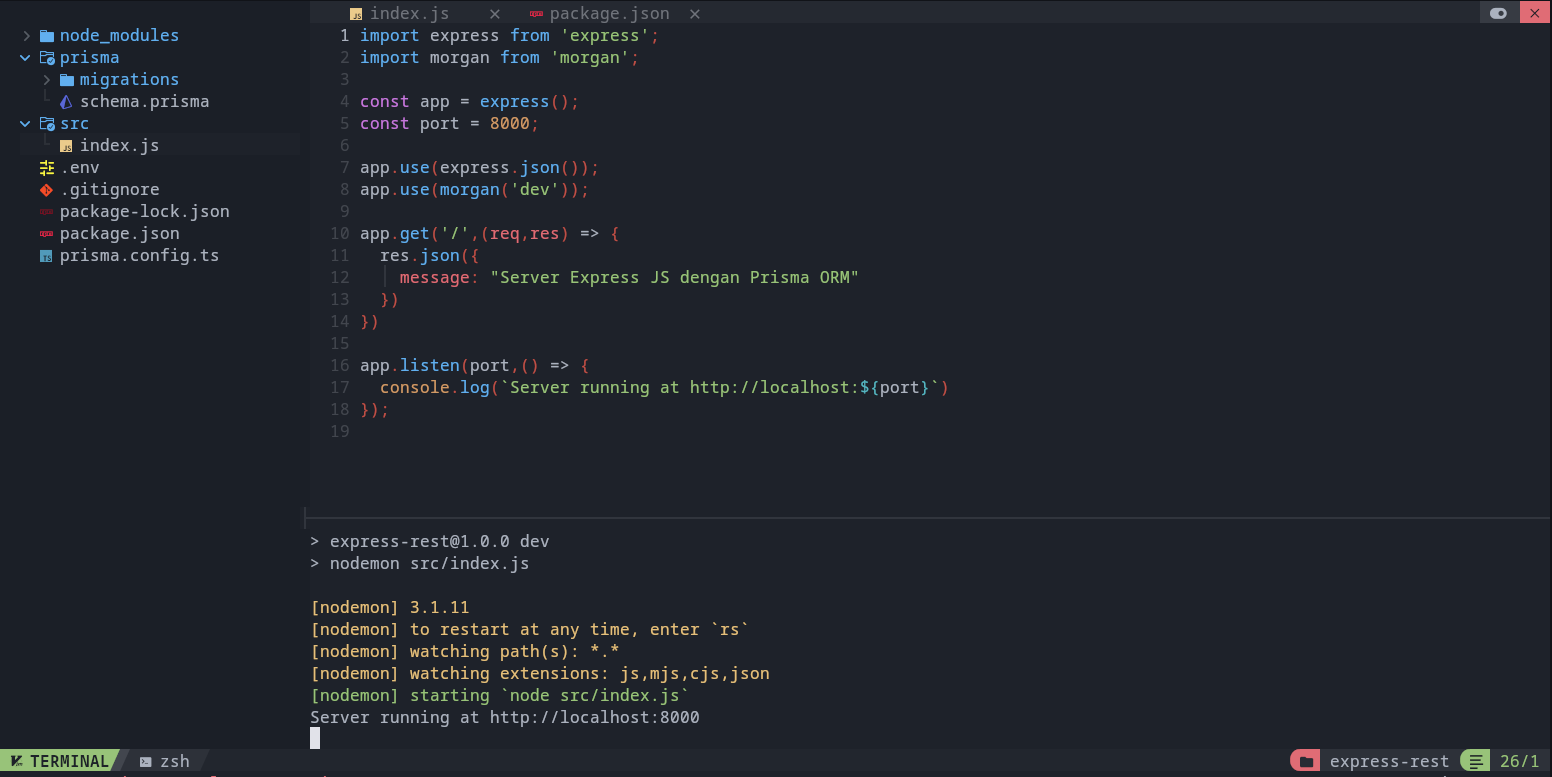Open package.json in the file tree
The height and width of the screenshot is (777, 1552).
pyautogui.click(x=119, y=234)
